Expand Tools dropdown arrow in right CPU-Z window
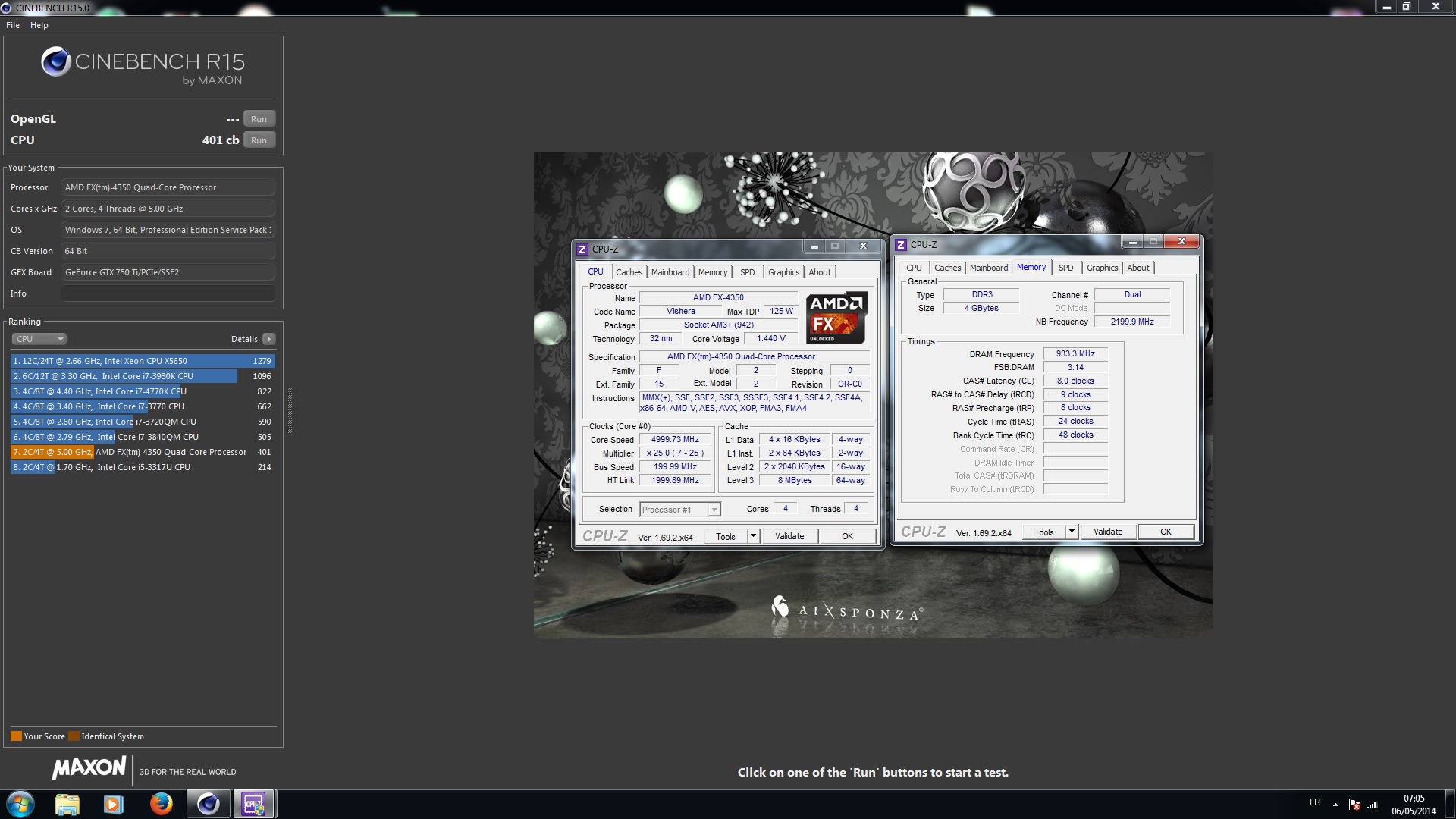 tap(1072, 532)
